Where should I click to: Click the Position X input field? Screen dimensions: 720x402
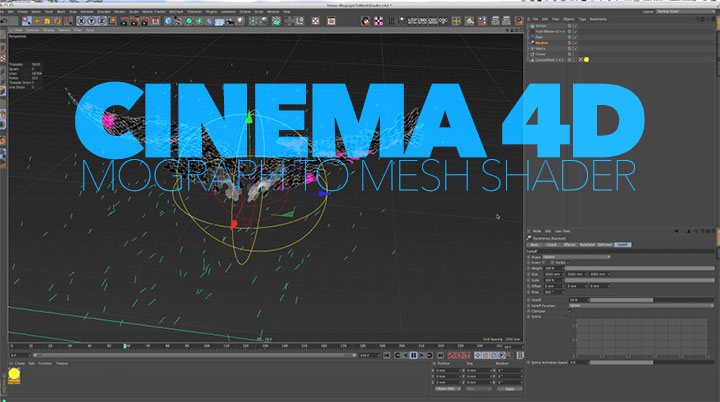447,370
